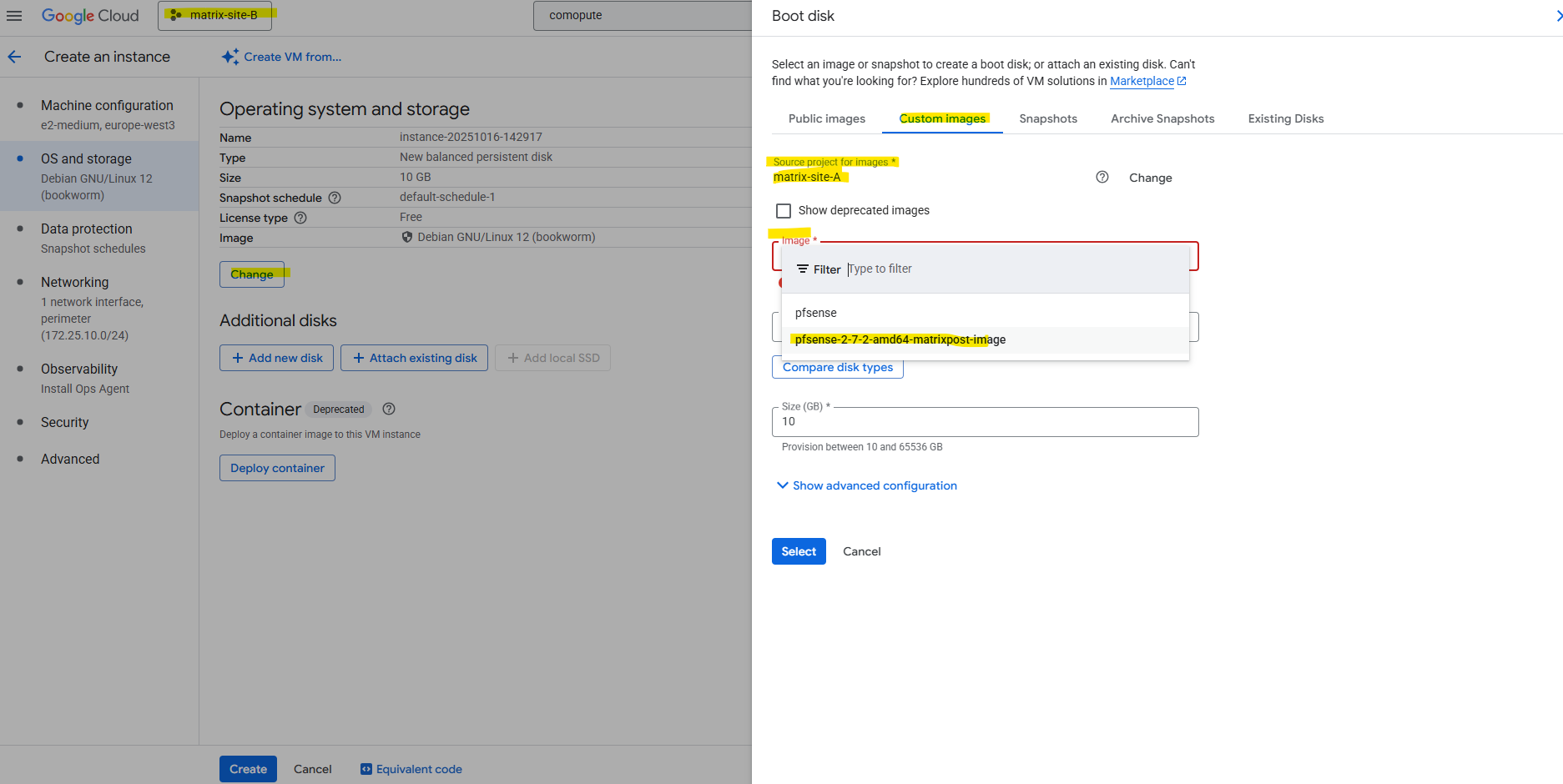Viewport: 1563px width, 784px height.
Task: Click help icon next to License type
Action: pos(300,218)
